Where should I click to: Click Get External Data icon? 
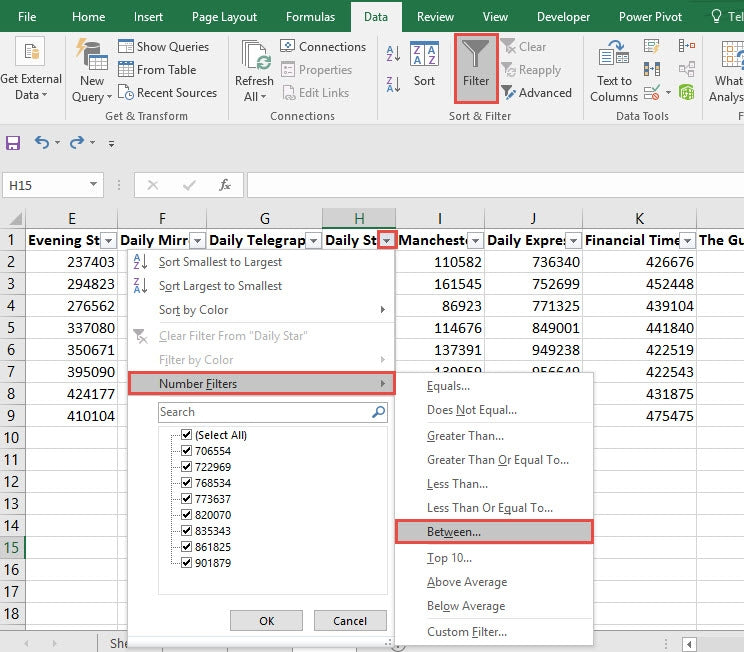tap(30, 51)
